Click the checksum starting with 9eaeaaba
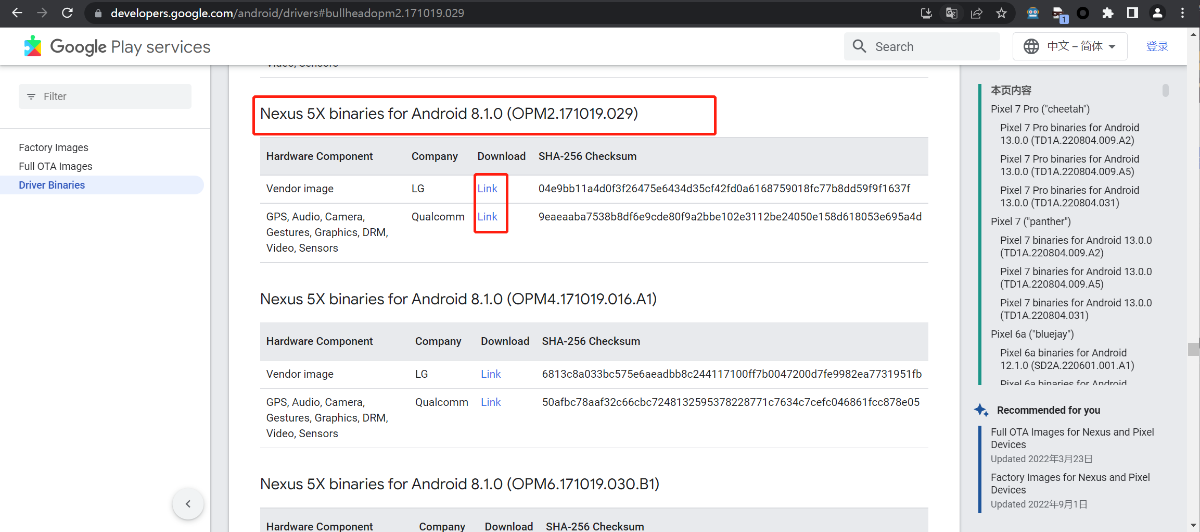Screen dimensions: 1200x532 [730, 216]
